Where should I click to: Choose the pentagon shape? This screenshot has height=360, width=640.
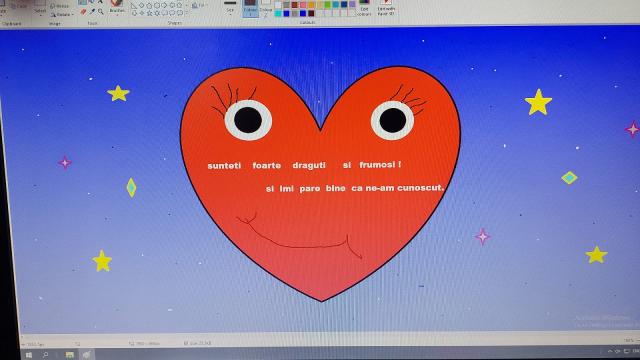click(x=149, y=6)
